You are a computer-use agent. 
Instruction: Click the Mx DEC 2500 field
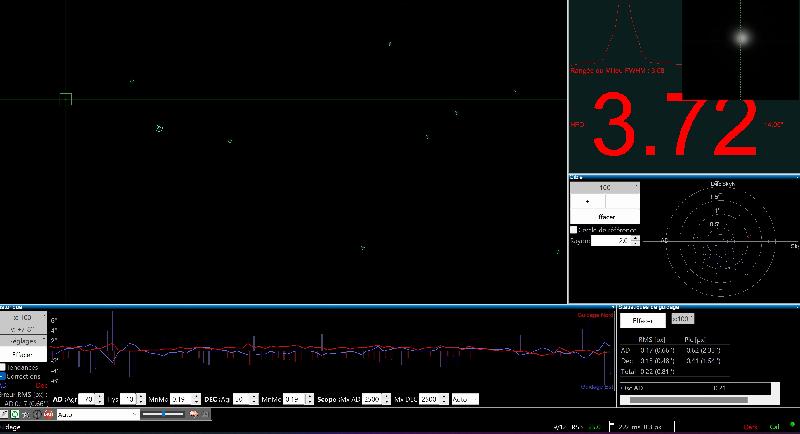click(430, 399)
